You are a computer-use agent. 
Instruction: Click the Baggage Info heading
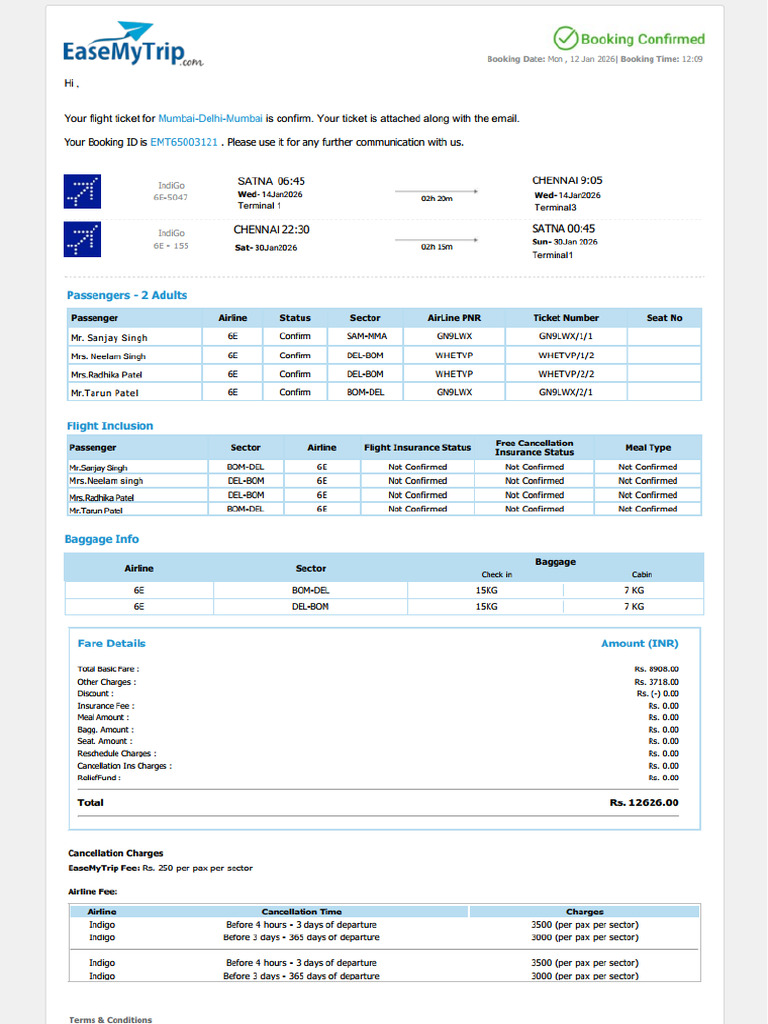point(101,539)
